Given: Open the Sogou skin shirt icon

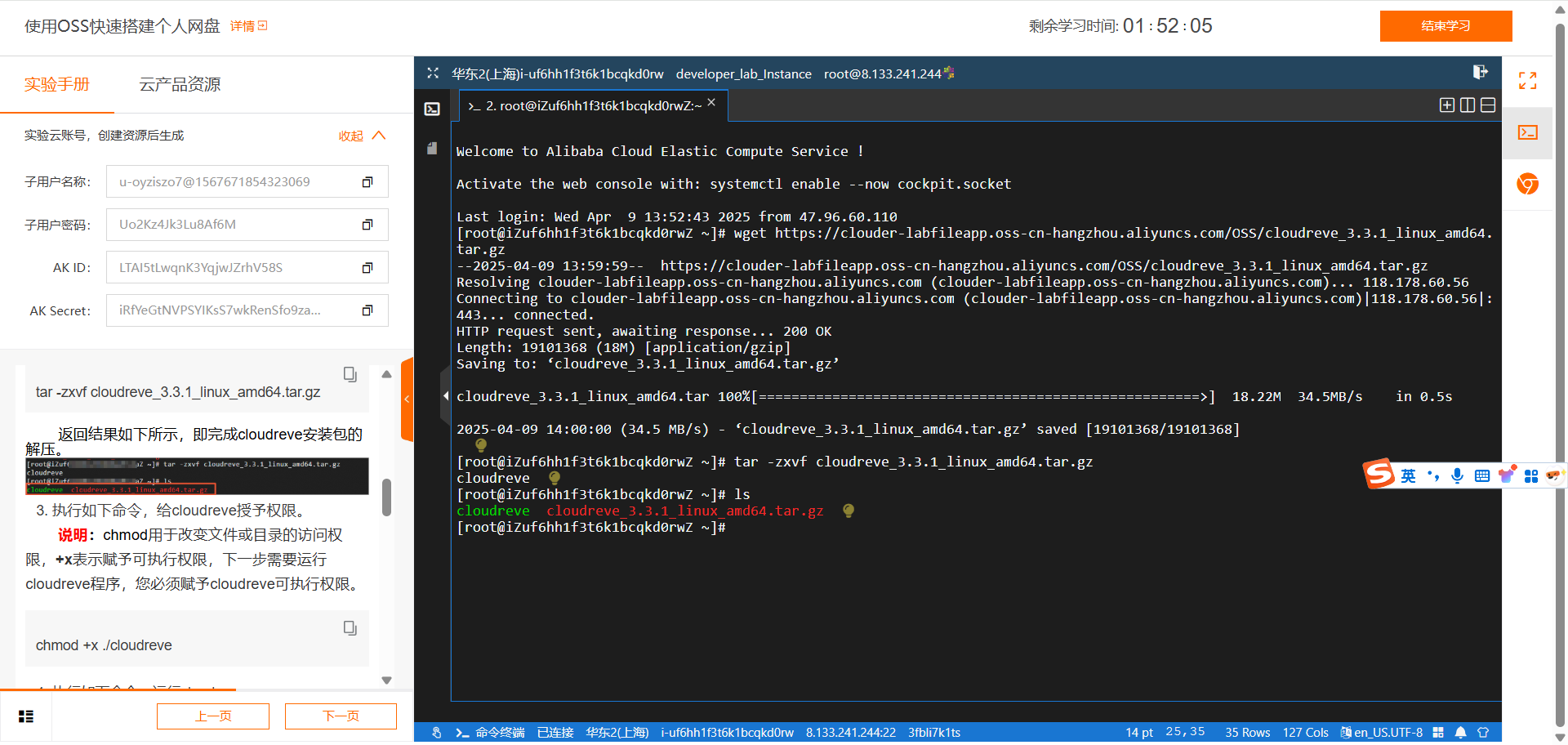Looking at the screenshot, I should coord(1507,475).
